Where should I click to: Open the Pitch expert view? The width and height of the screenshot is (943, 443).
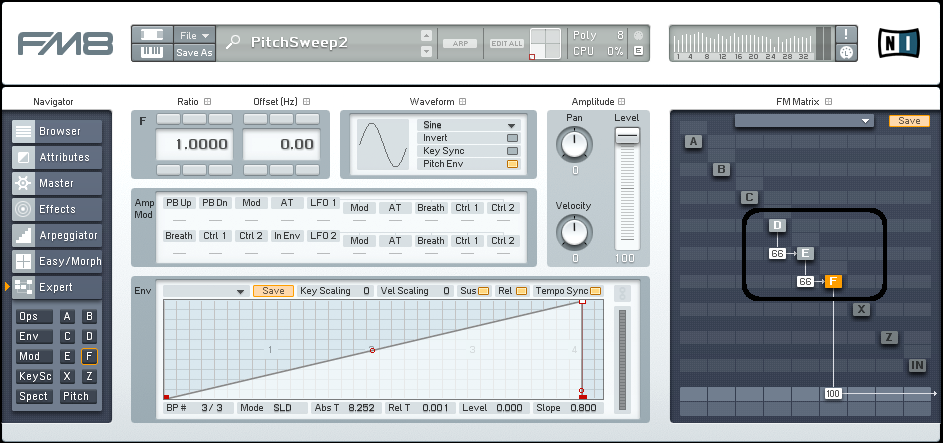tap(79, 396)
